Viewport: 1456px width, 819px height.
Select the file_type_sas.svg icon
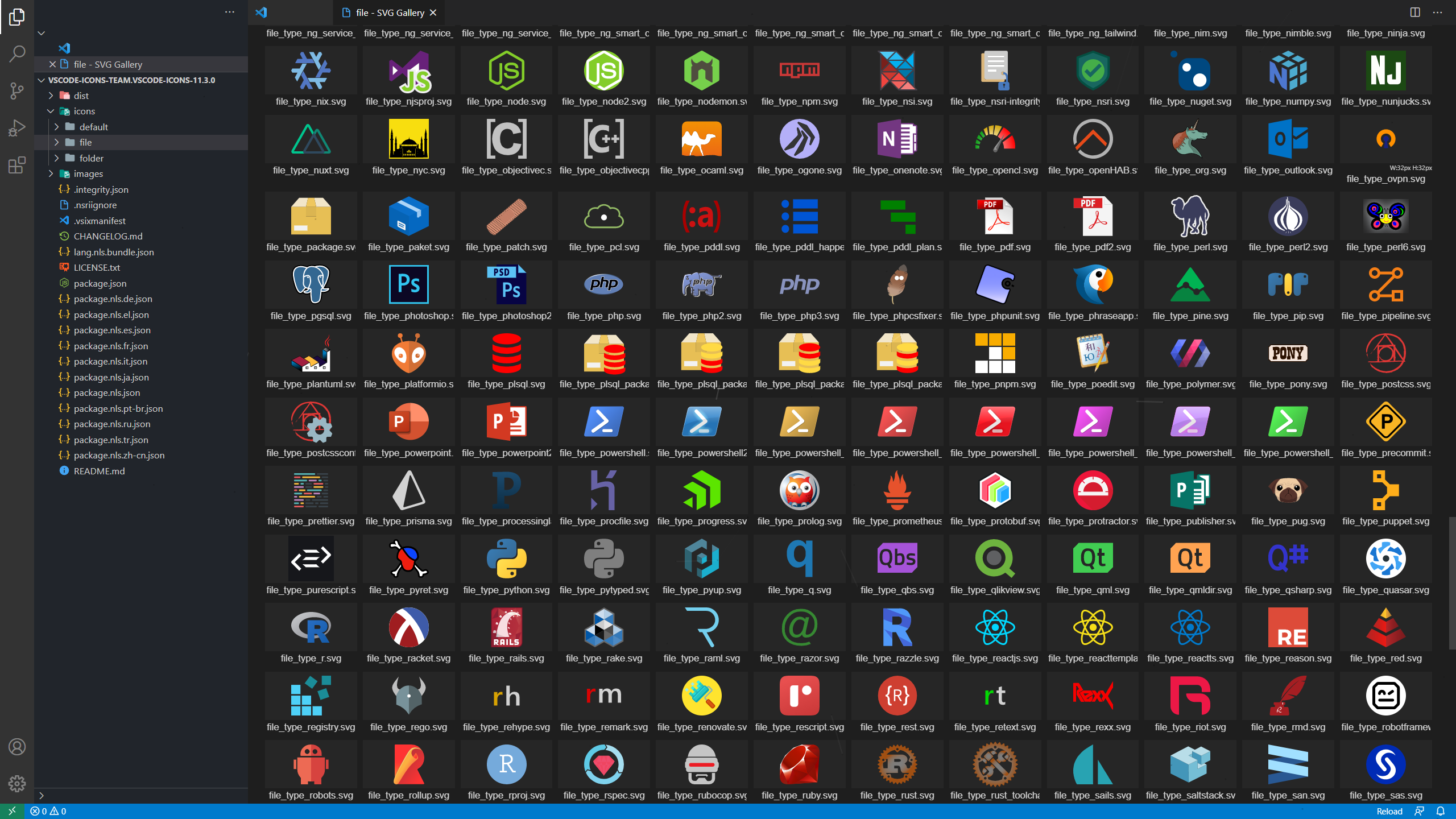[x=1385, y=764]
